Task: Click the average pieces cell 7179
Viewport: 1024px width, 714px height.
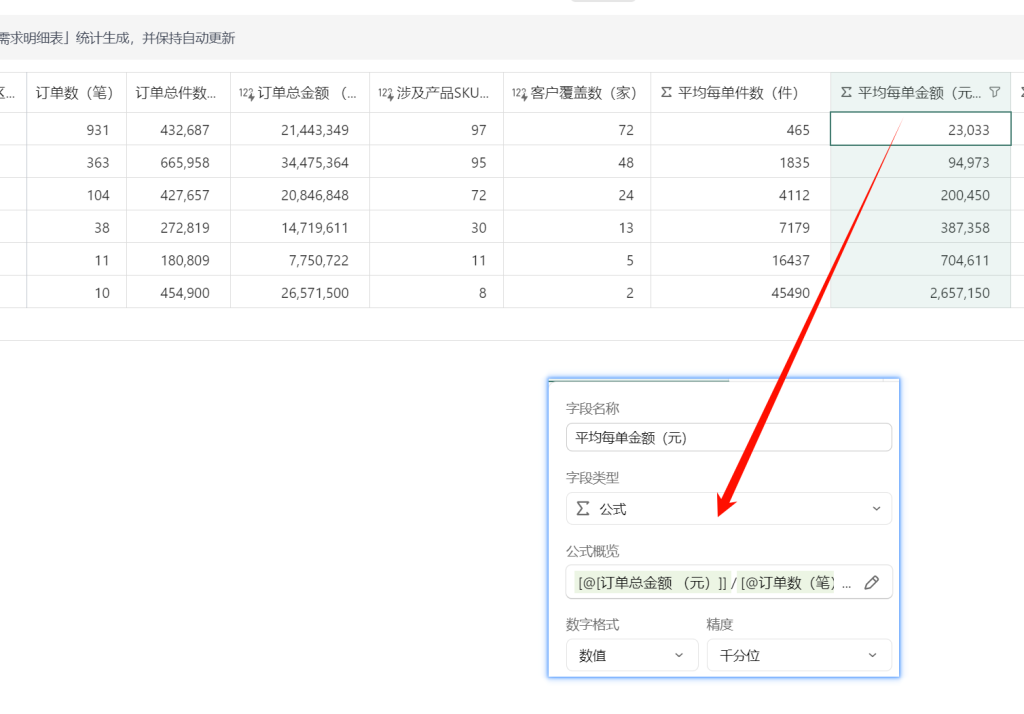Action: click(x=741, y=227)
